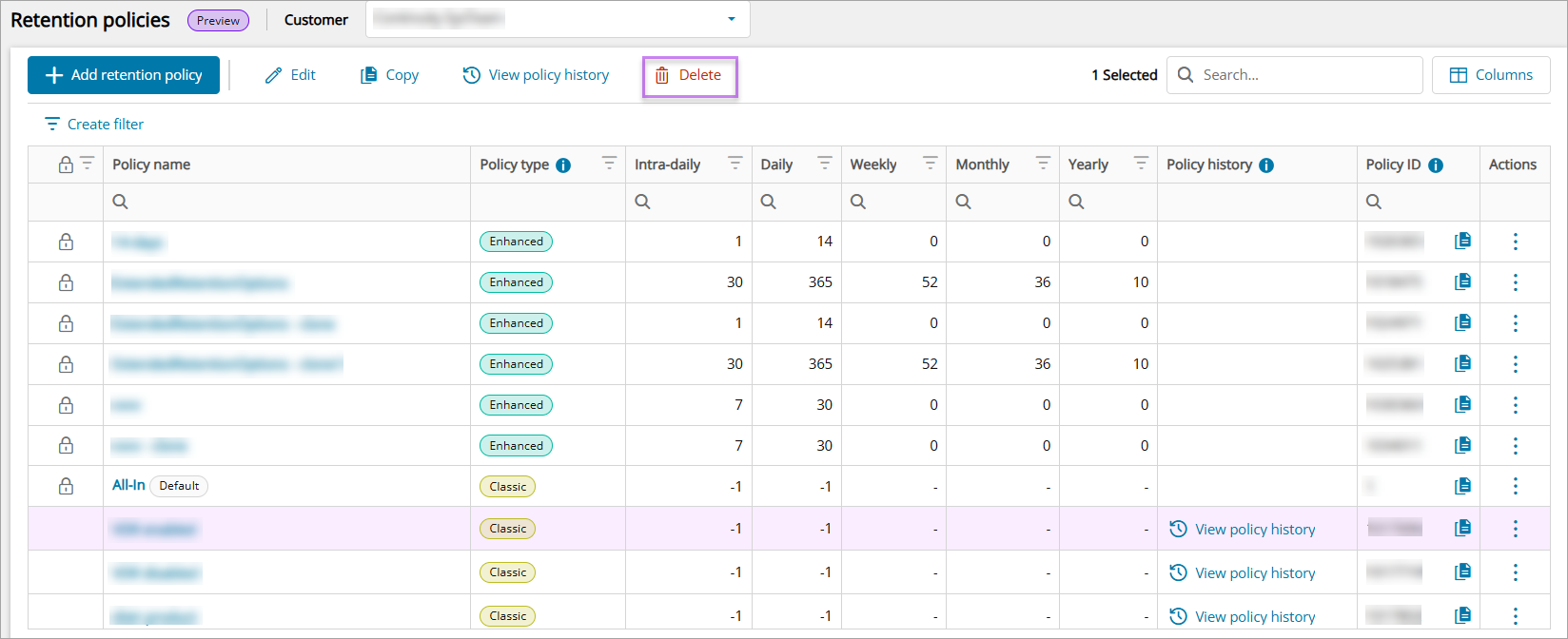
Task: Click the top Search field
Action: [x=1303, y=75]
